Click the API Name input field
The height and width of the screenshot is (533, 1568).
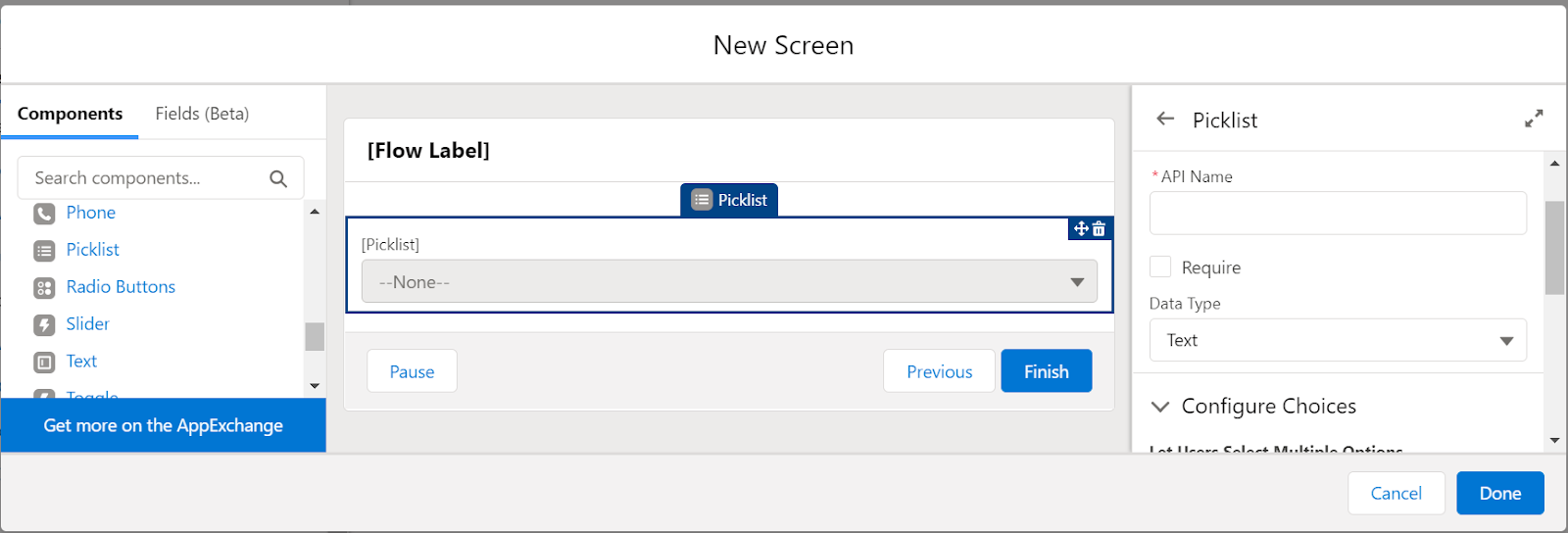point(1338,213)
